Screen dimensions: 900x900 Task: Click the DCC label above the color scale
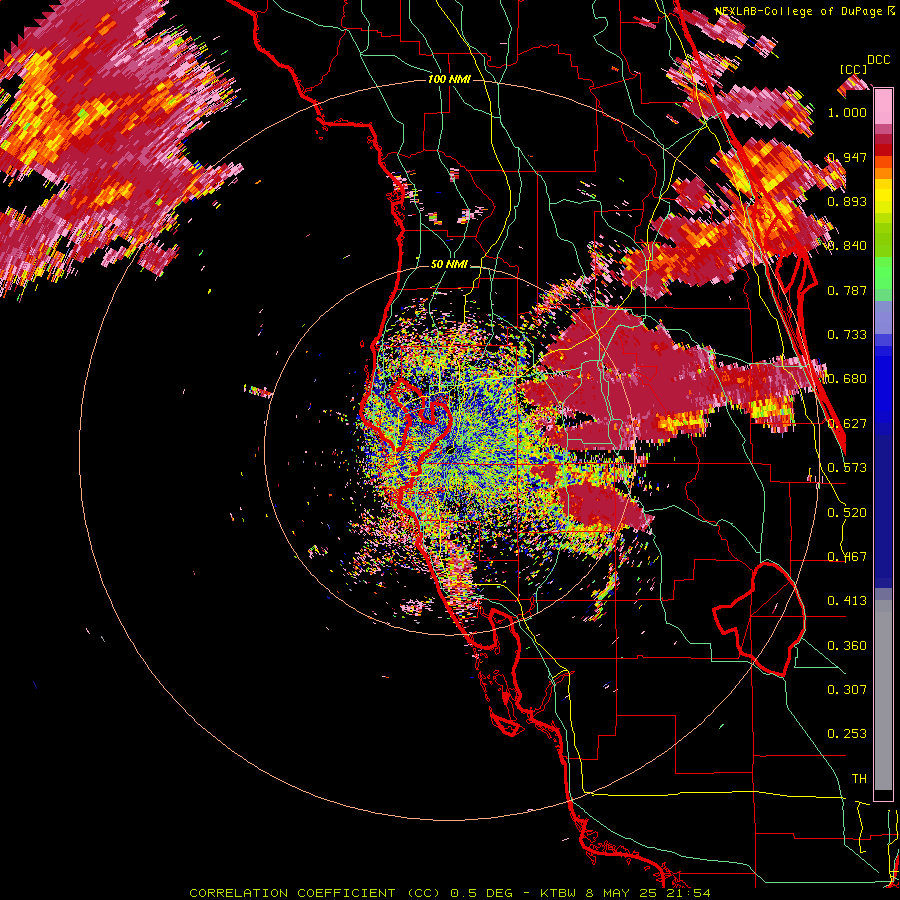[x=878, y=60]
